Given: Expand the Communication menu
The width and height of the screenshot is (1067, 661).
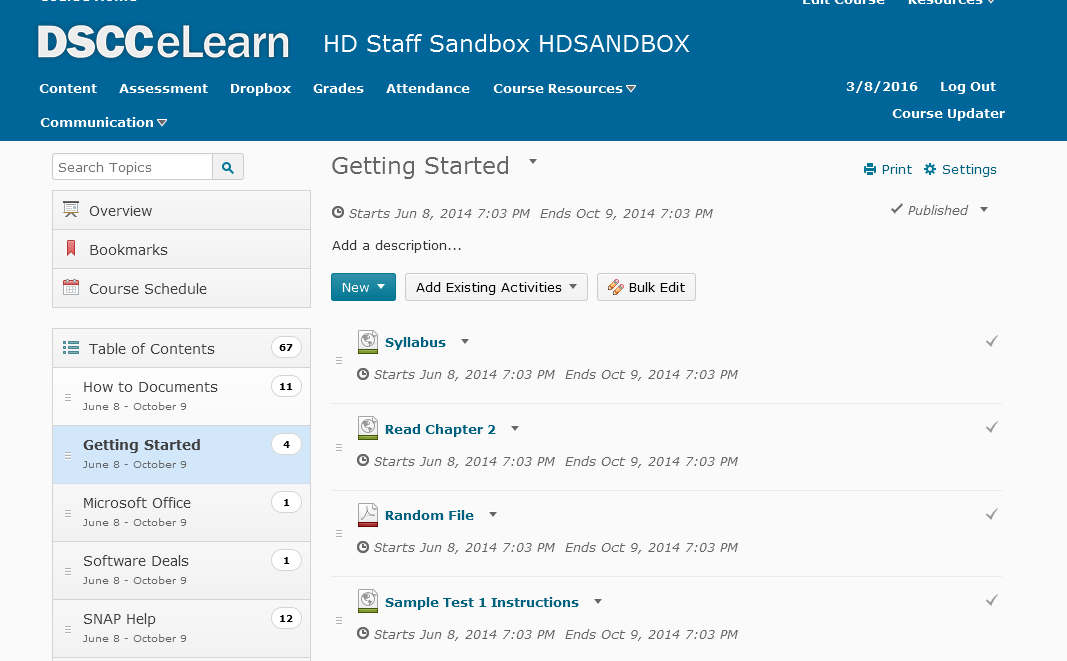Looking at the screenshot, I should (103, 123).
